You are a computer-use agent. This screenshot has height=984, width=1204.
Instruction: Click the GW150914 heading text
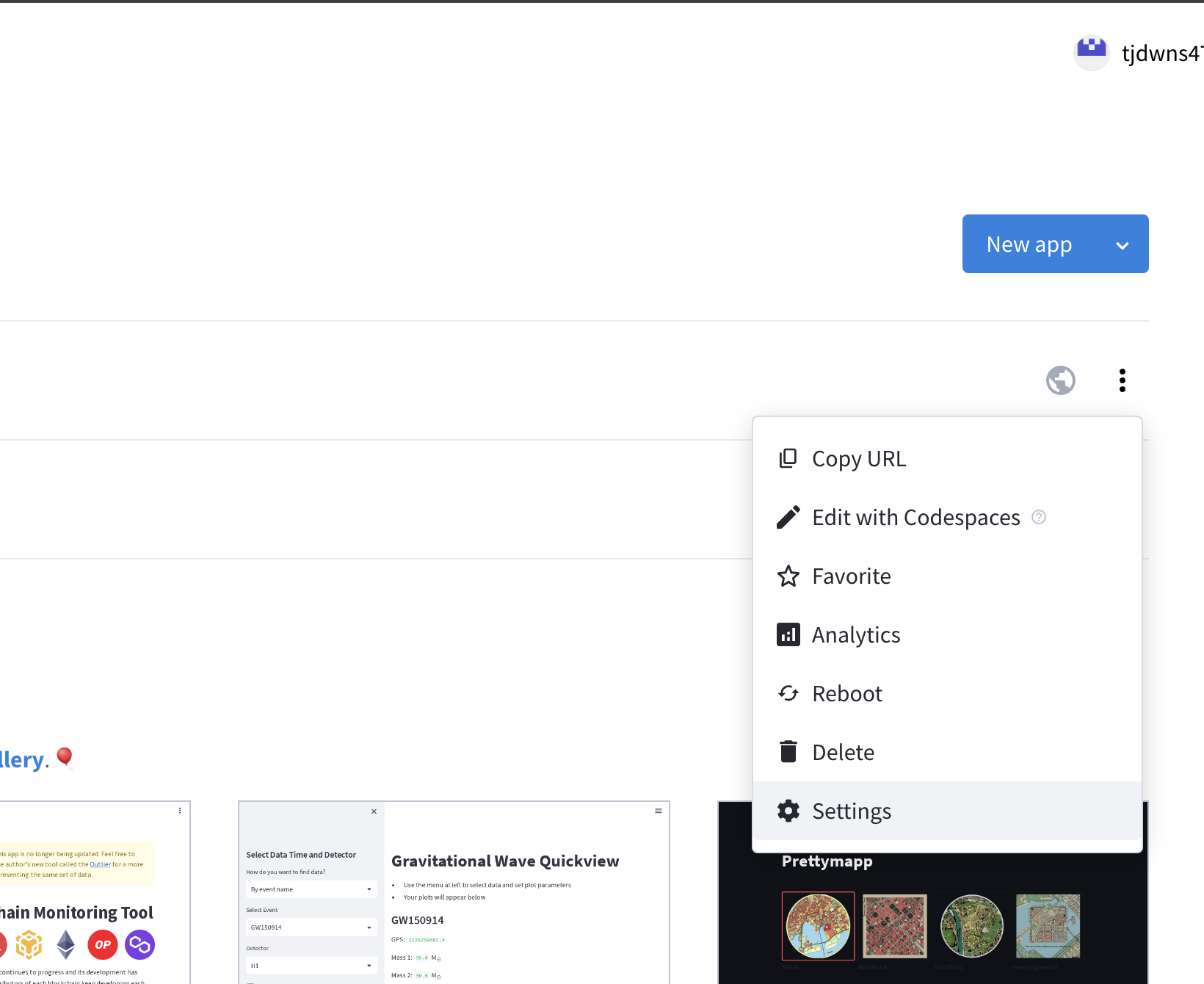point(418,920)
